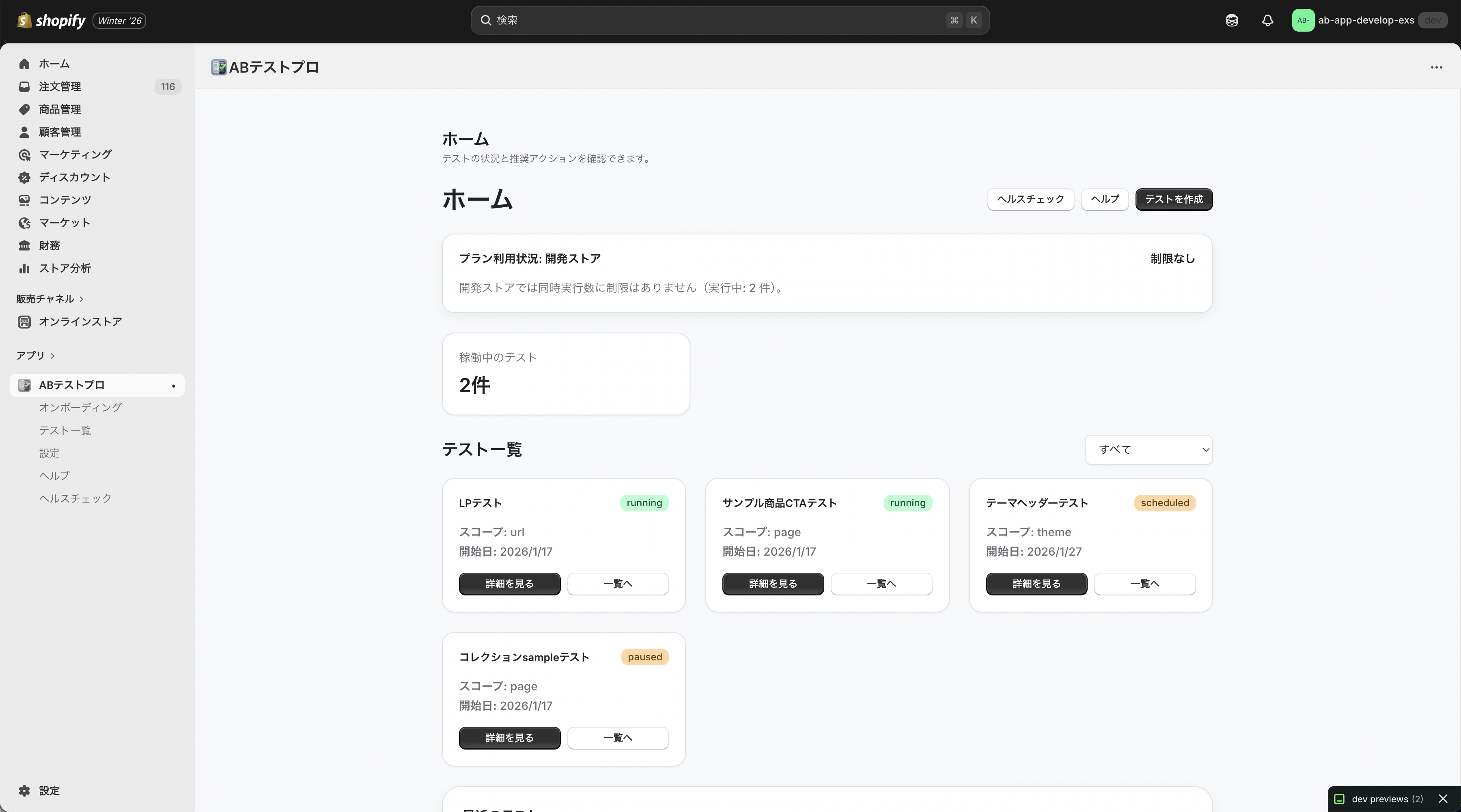Click the ストア分析 bar chart icon
Screen dimensions: 1461x812
click(24, 268)
